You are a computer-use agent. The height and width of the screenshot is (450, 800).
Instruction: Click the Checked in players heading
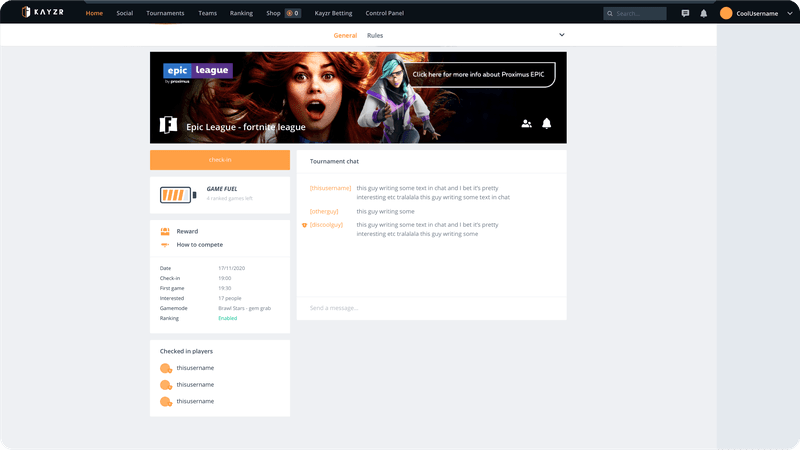coord(186,352)
